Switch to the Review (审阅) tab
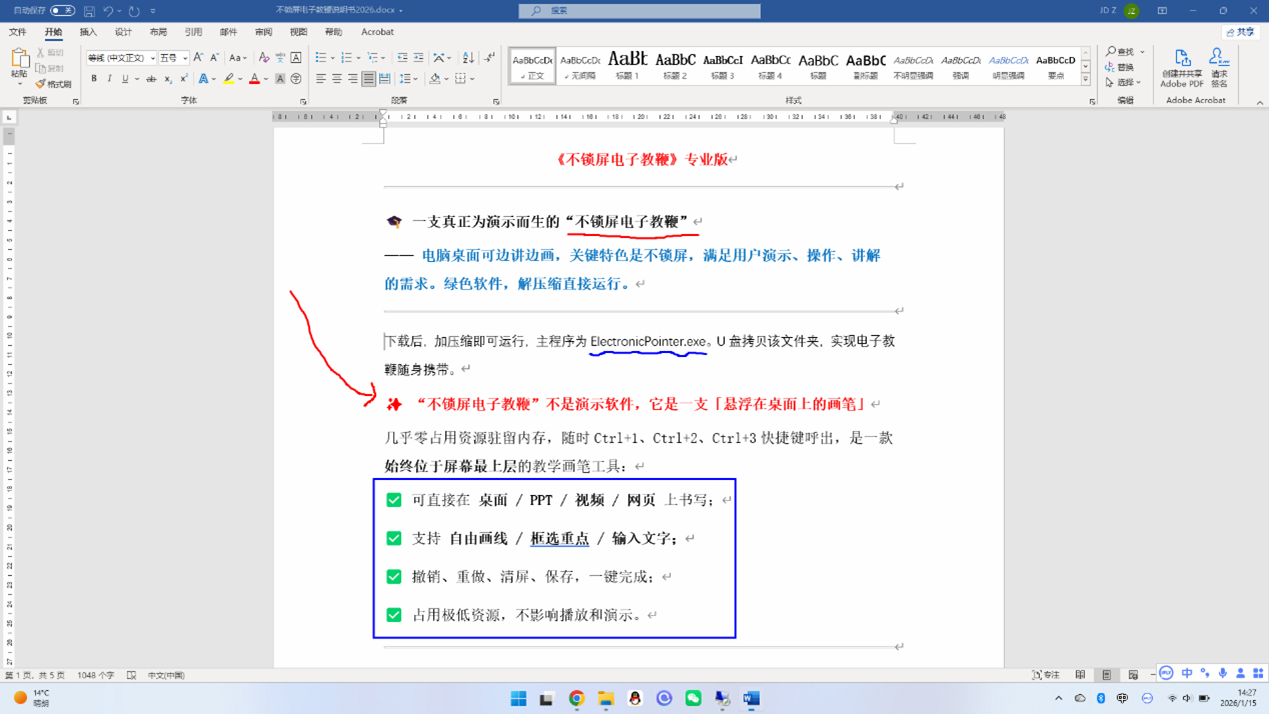Screen dimensions: 1269x714 [x=263, y=32]
